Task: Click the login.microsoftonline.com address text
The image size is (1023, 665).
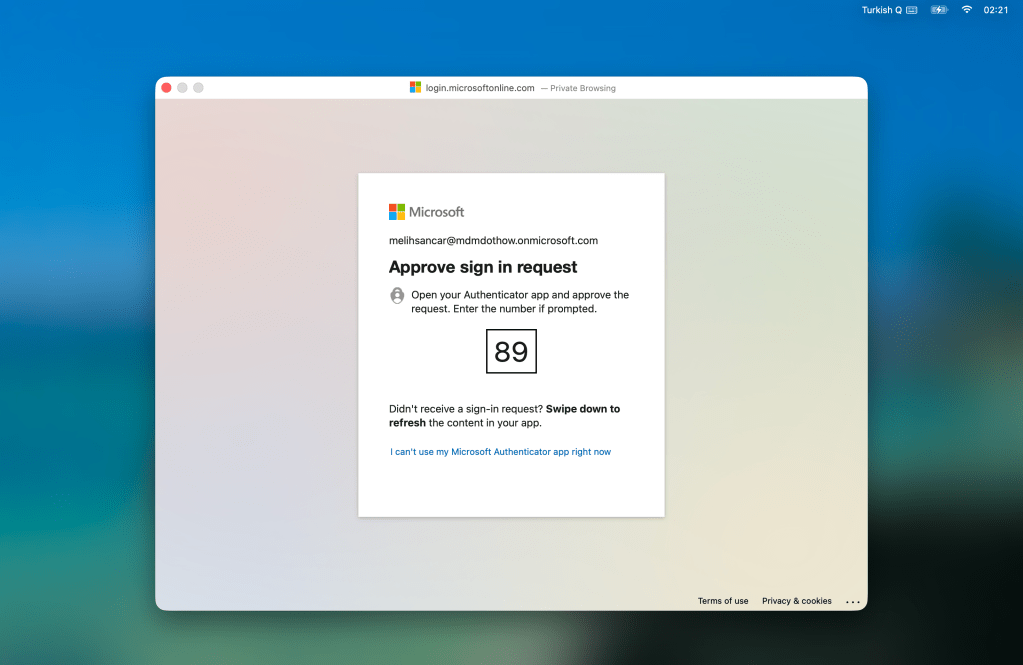Action: (480, 88)
